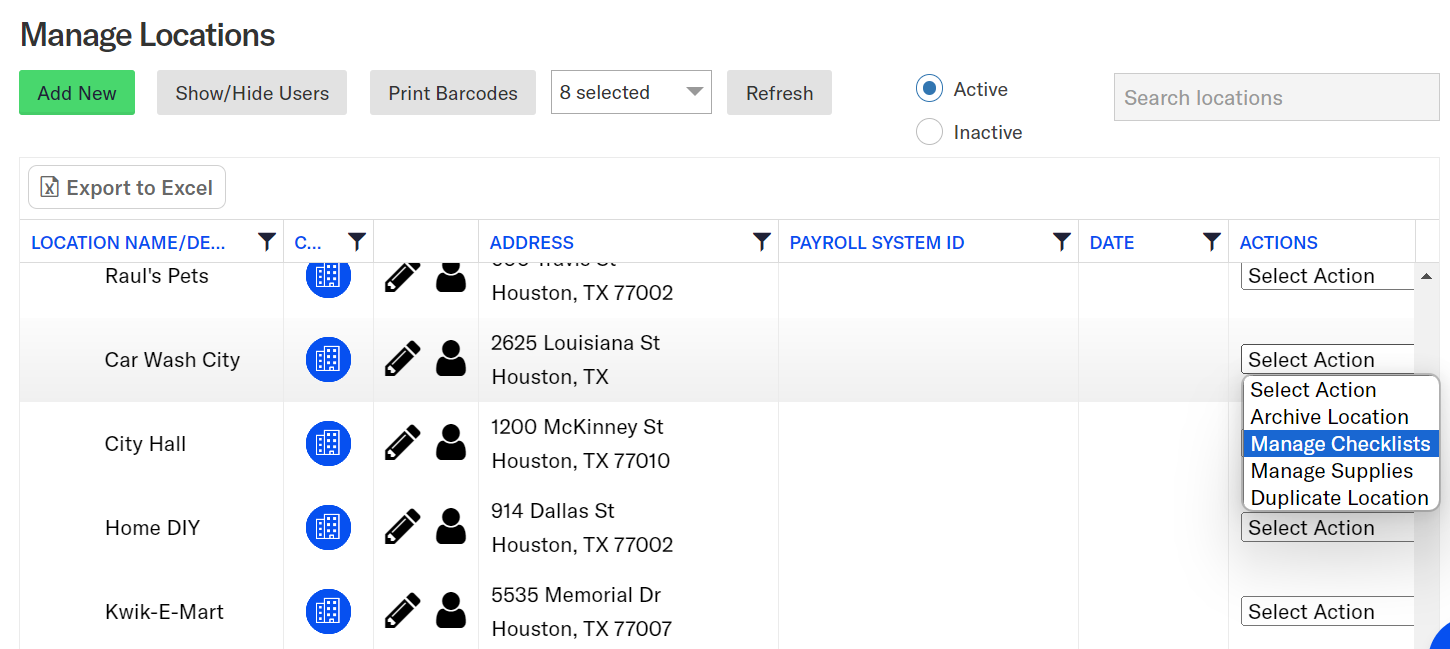
Task: Click Export to Excel
Action: 127,188
